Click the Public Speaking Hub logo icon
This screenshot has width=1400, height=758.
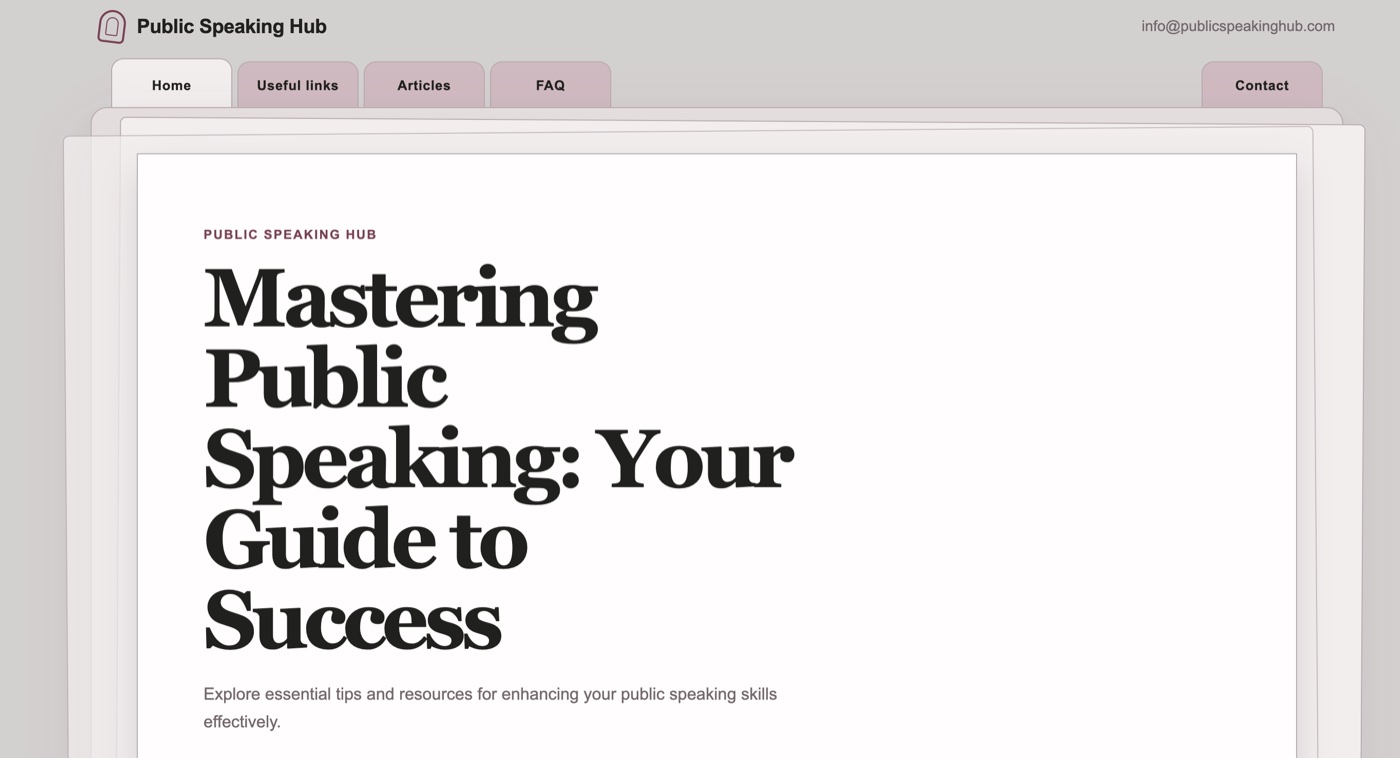coord(111,27)
